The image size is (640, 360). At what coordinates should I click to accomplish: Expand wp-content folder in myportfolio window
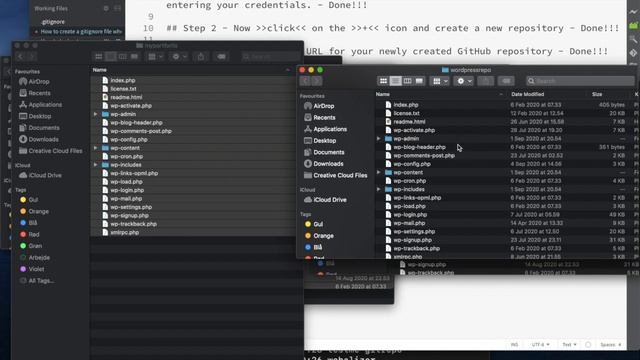point(96,148)
